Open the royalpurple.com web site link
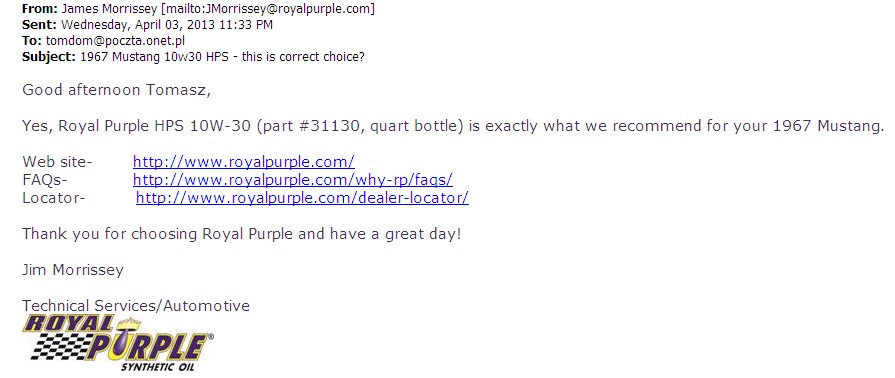895x378 pixels. 244,162
